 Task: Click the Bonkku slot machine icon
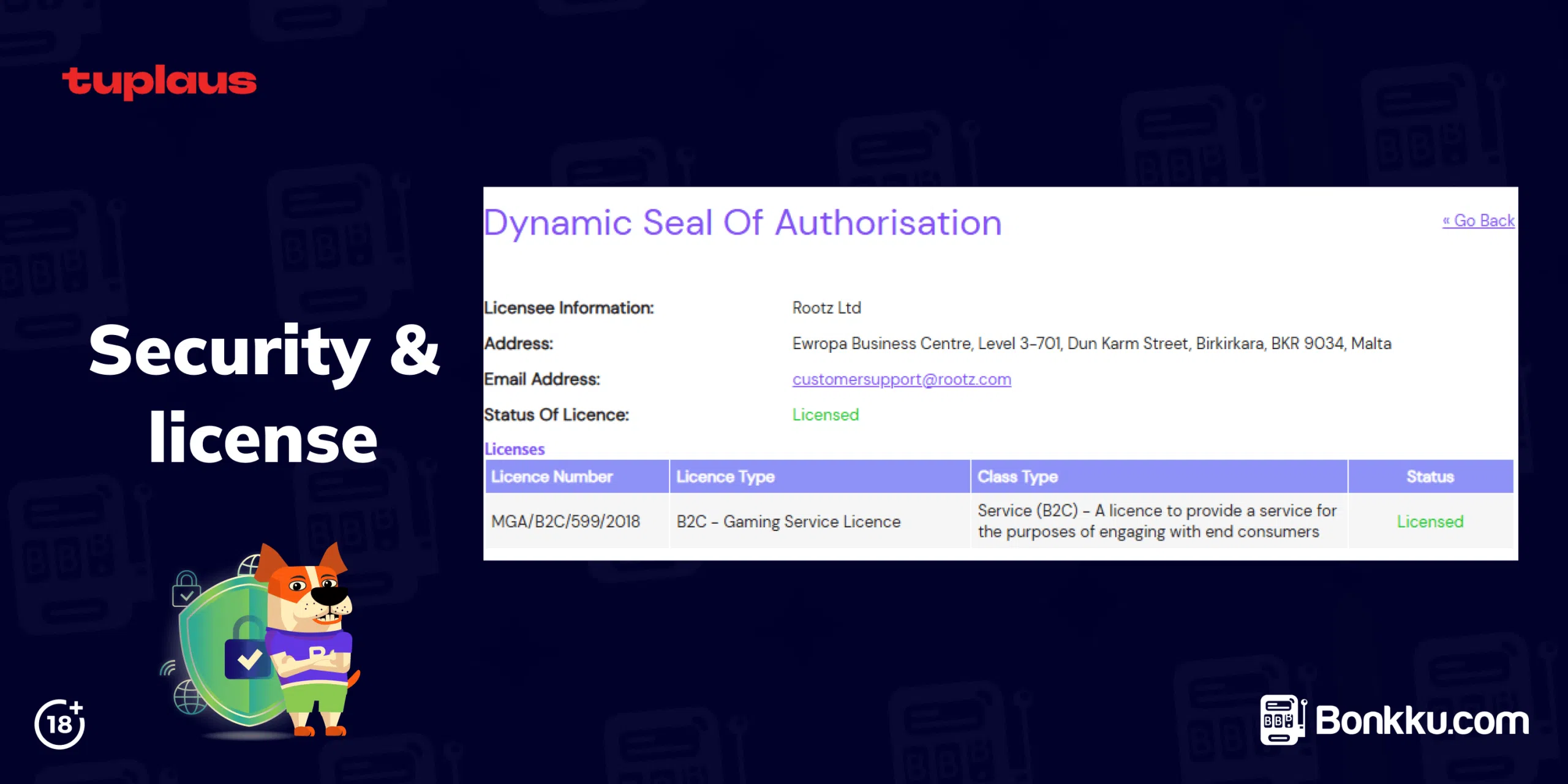point(1281,720)
